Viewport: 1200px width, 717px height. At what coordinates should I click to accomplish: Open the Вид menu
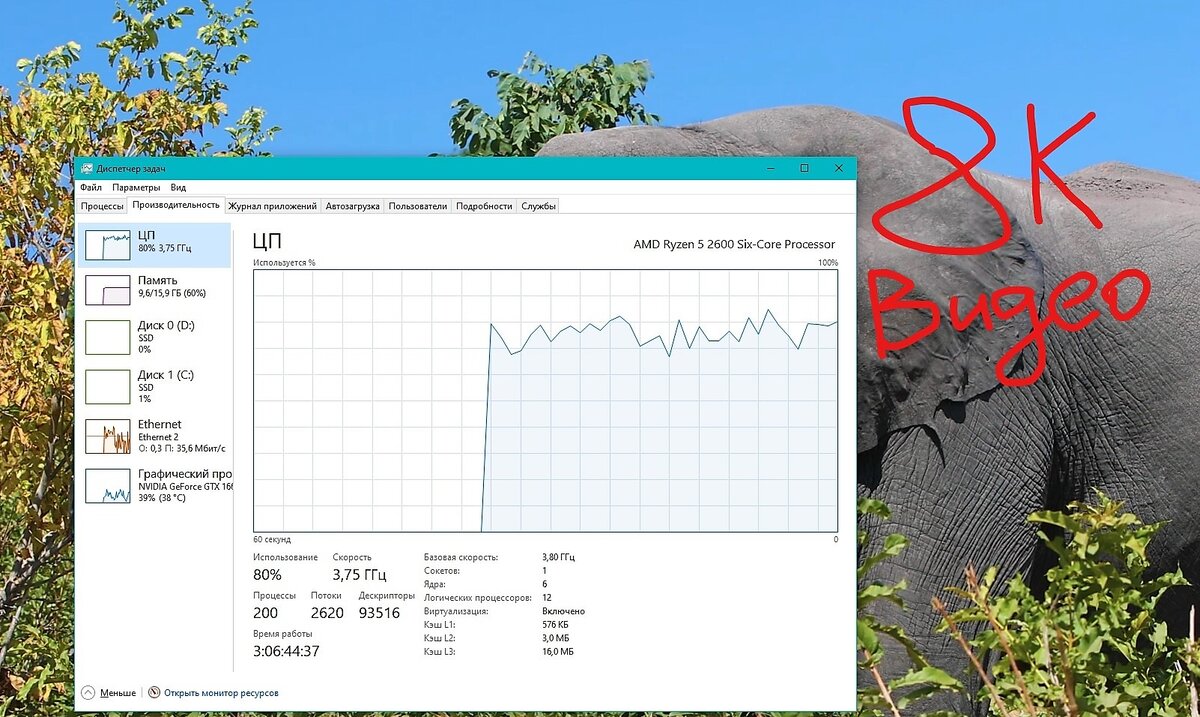coord(178,187)
